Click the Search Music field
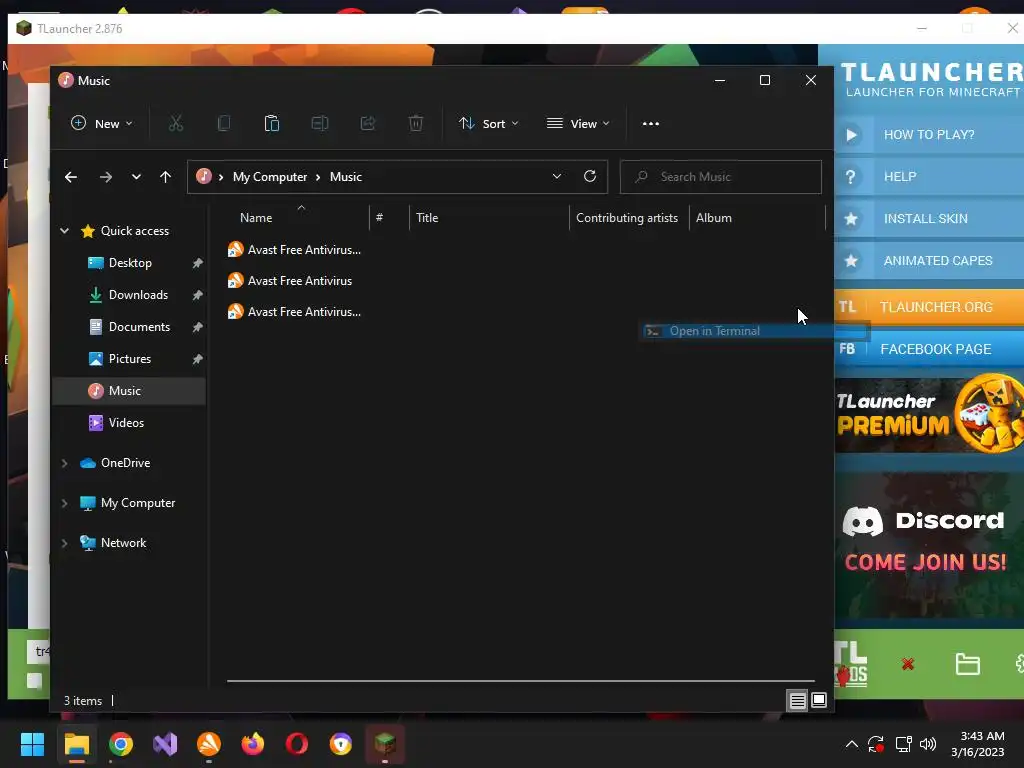1024x768 pixels. point(720,177)
